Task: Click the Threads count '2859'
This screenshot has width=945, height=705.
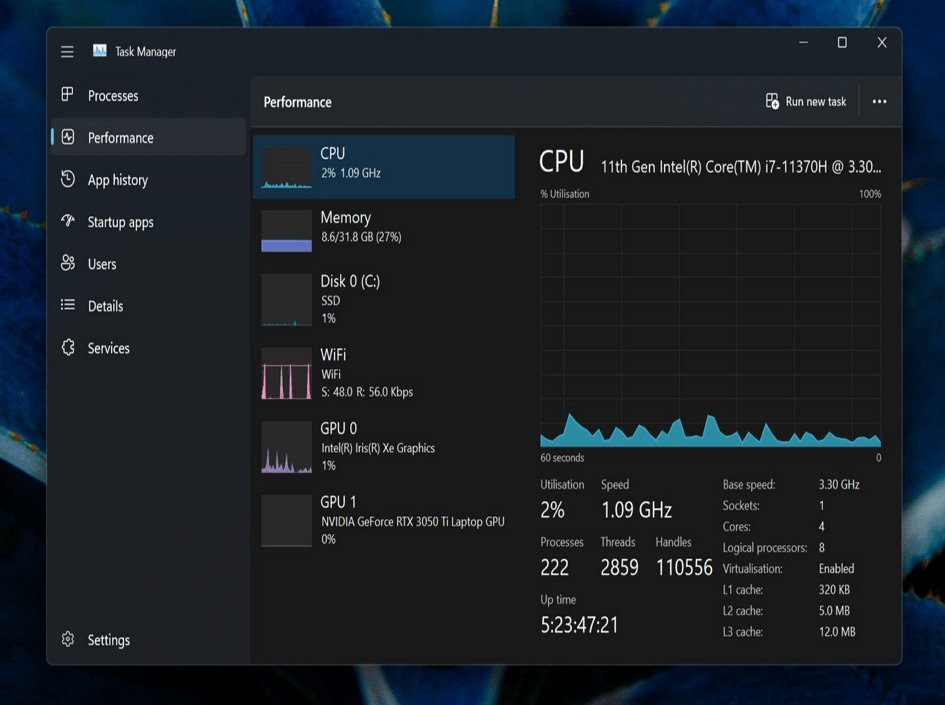Action: tap(619, 567)
